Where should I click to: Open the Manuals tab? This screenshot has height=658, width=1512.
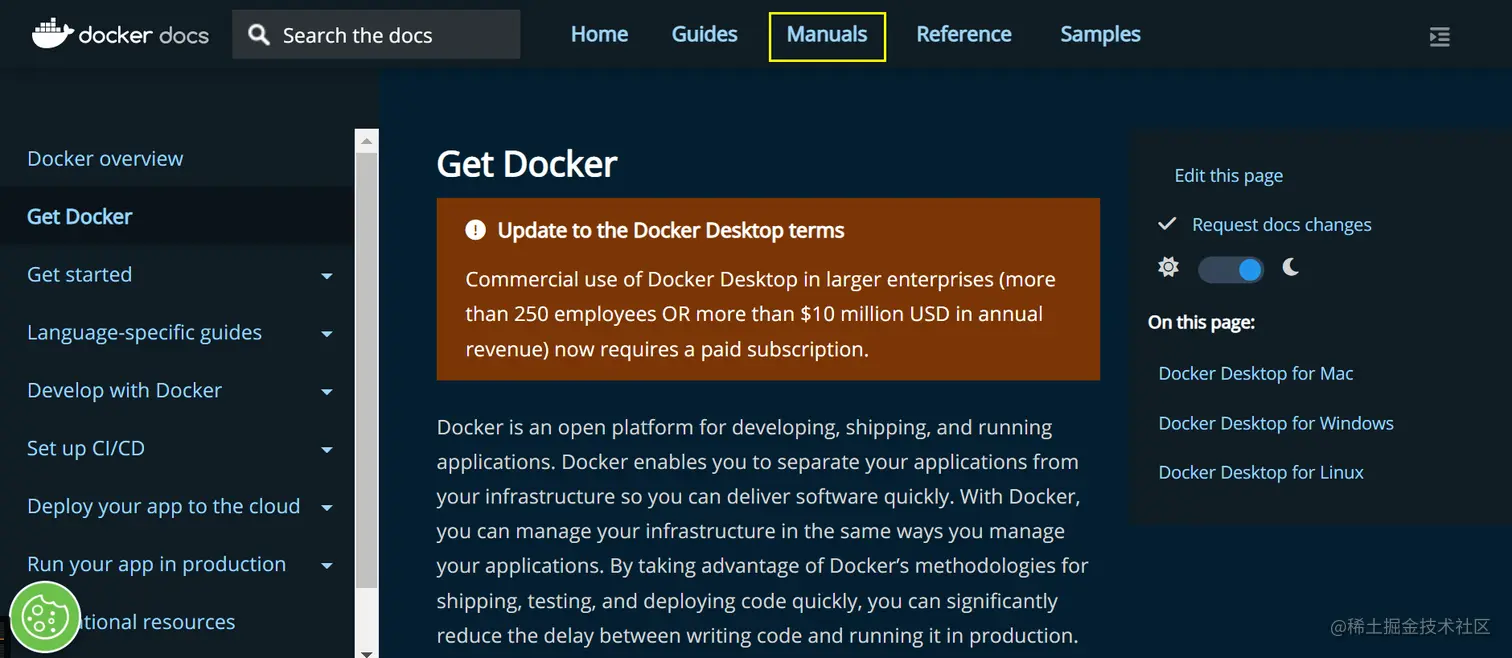click(x=827, y=35)
